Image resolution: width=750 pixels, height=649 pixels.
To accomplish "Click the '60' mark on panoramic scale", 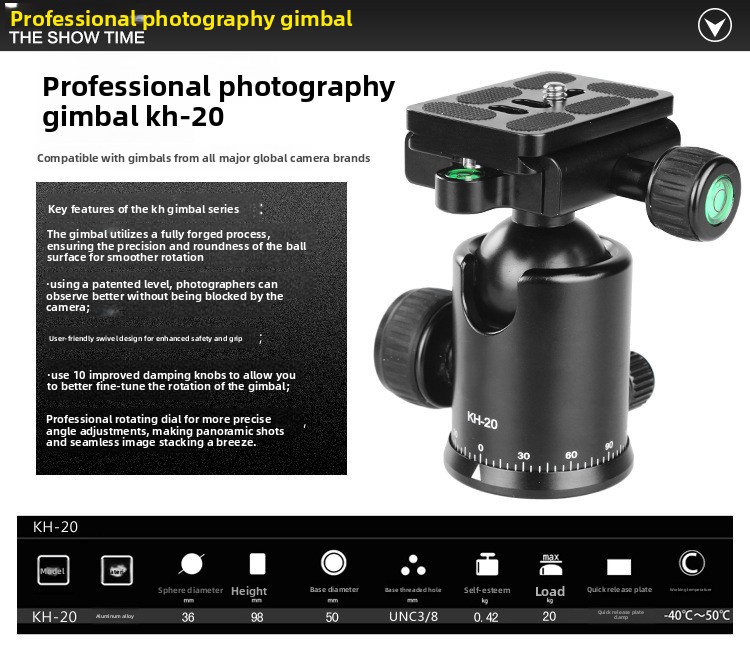I will (571, 455).
